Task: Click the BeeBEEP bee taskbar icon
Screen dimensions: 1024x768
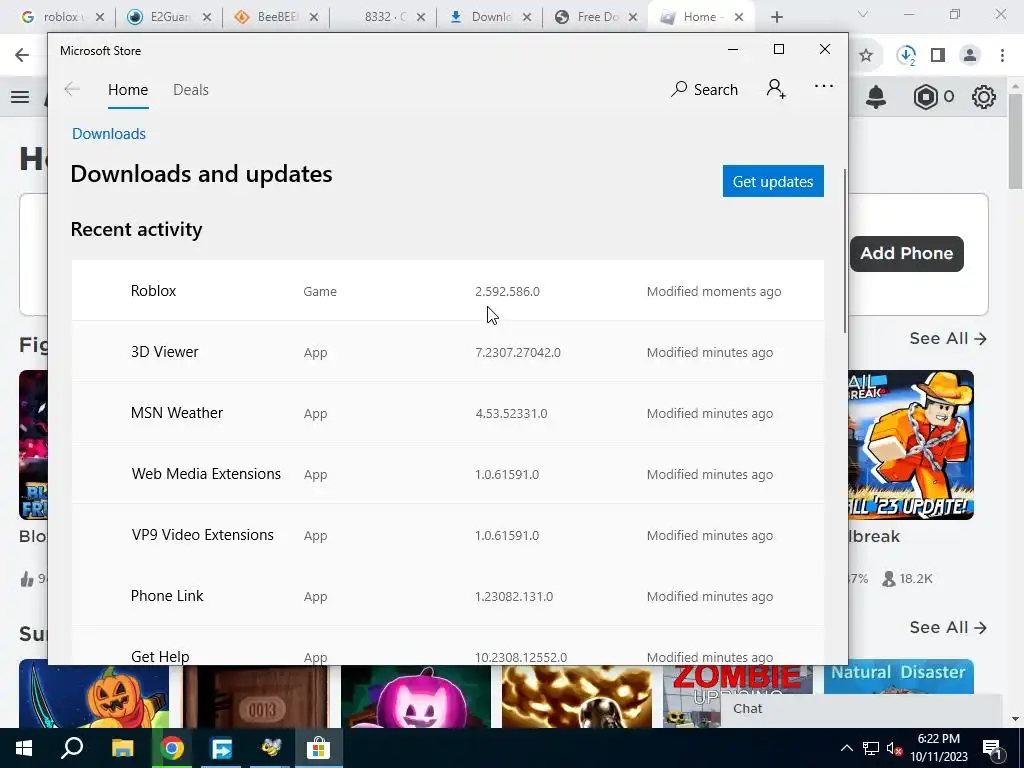Action: pyautogui.click(x=270, y=748)
